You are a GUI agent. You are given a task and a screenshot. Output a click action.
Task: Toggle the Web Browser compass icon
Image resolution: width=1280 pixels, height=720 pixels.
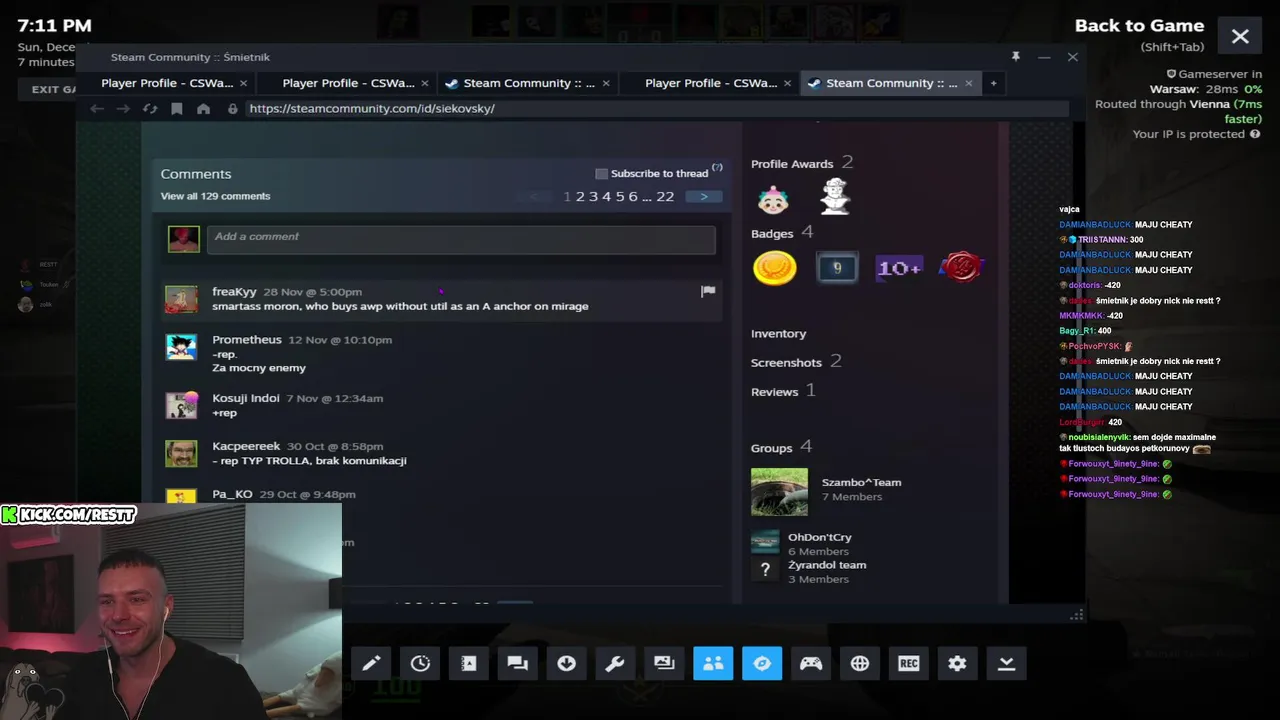tap(762, 663)
